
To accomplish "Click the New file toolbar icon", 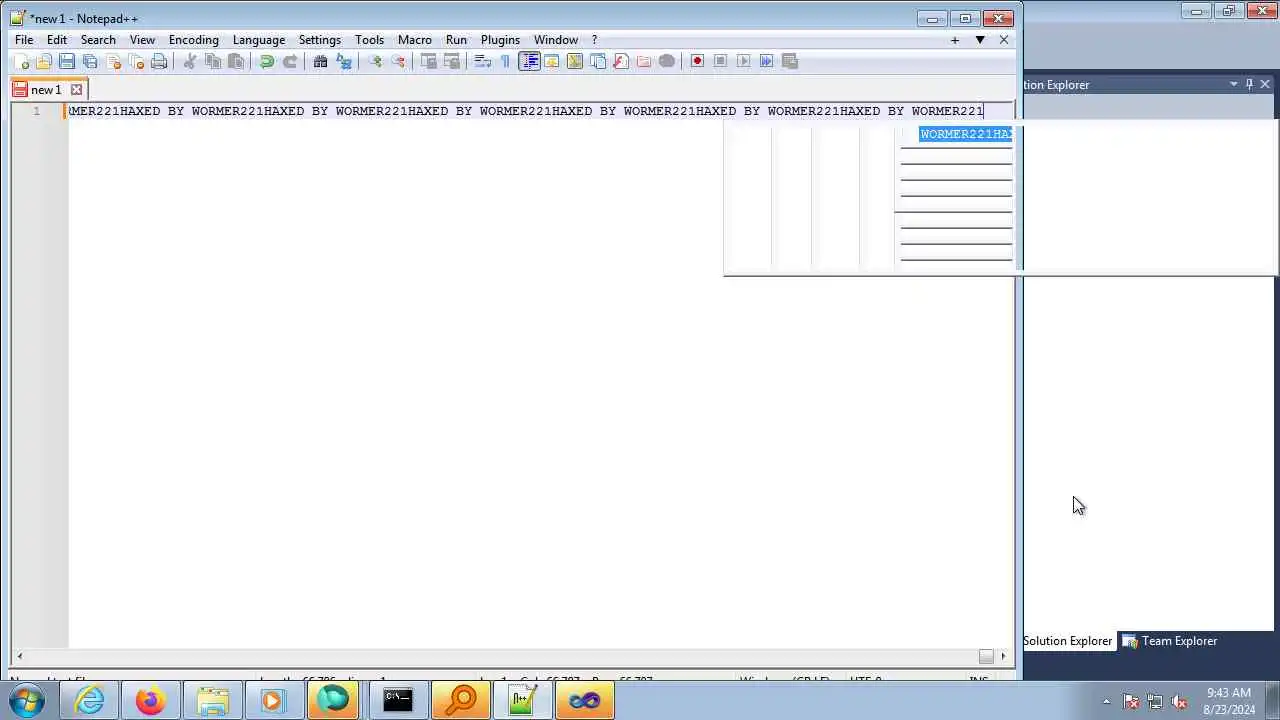I will pos(22,61).
